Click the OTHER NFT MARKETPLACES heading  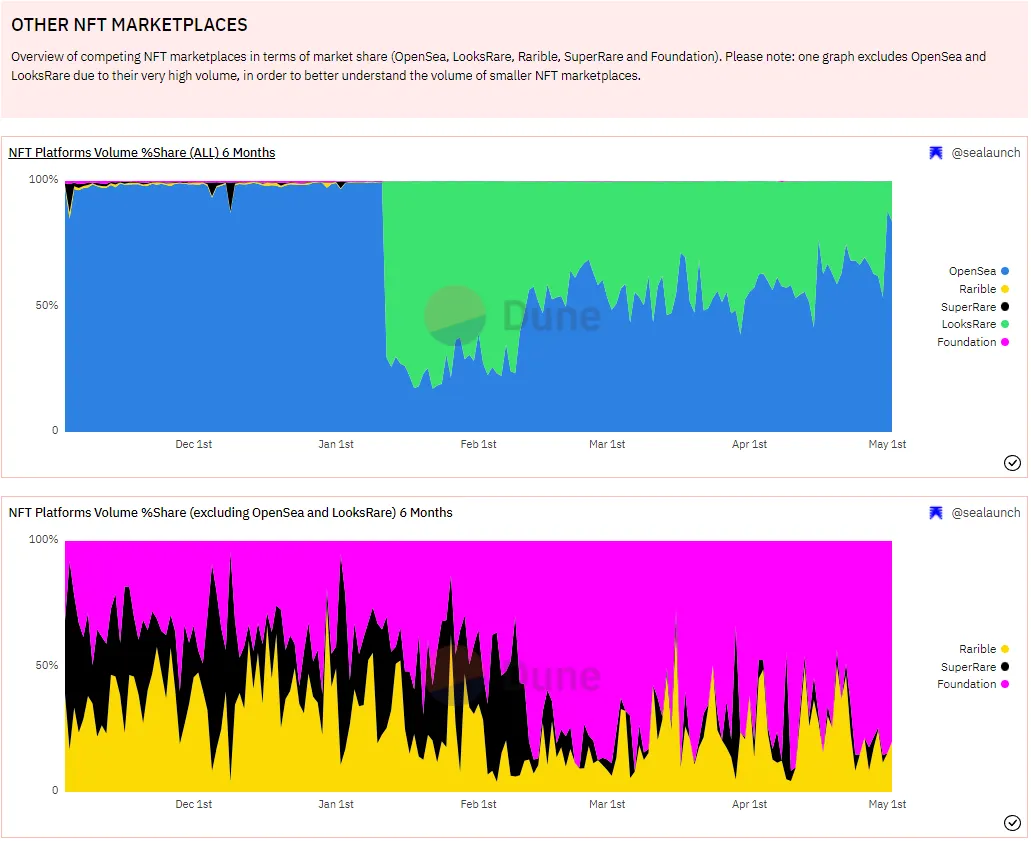pos(129,25)
